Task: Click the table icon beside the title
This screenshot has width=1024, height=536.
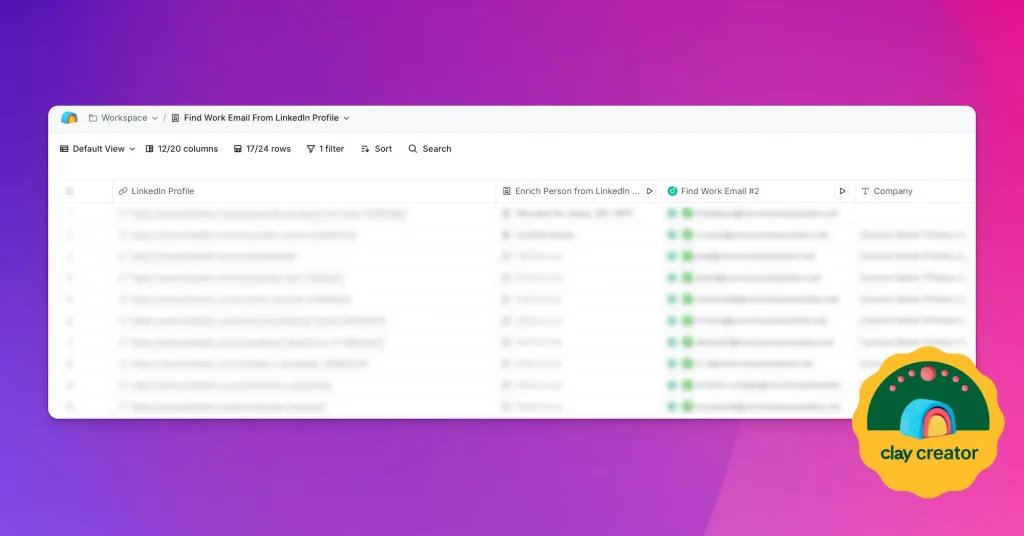Action: tap(175, 118)
